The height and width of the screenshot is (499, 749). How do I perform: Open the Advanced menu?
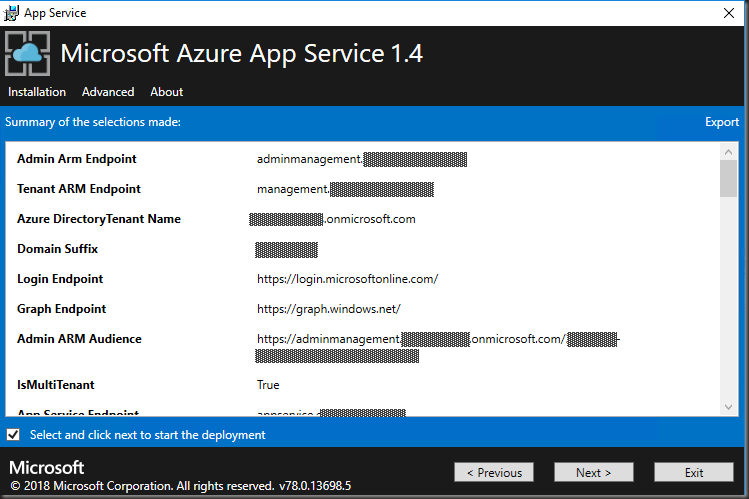[108, 92]
